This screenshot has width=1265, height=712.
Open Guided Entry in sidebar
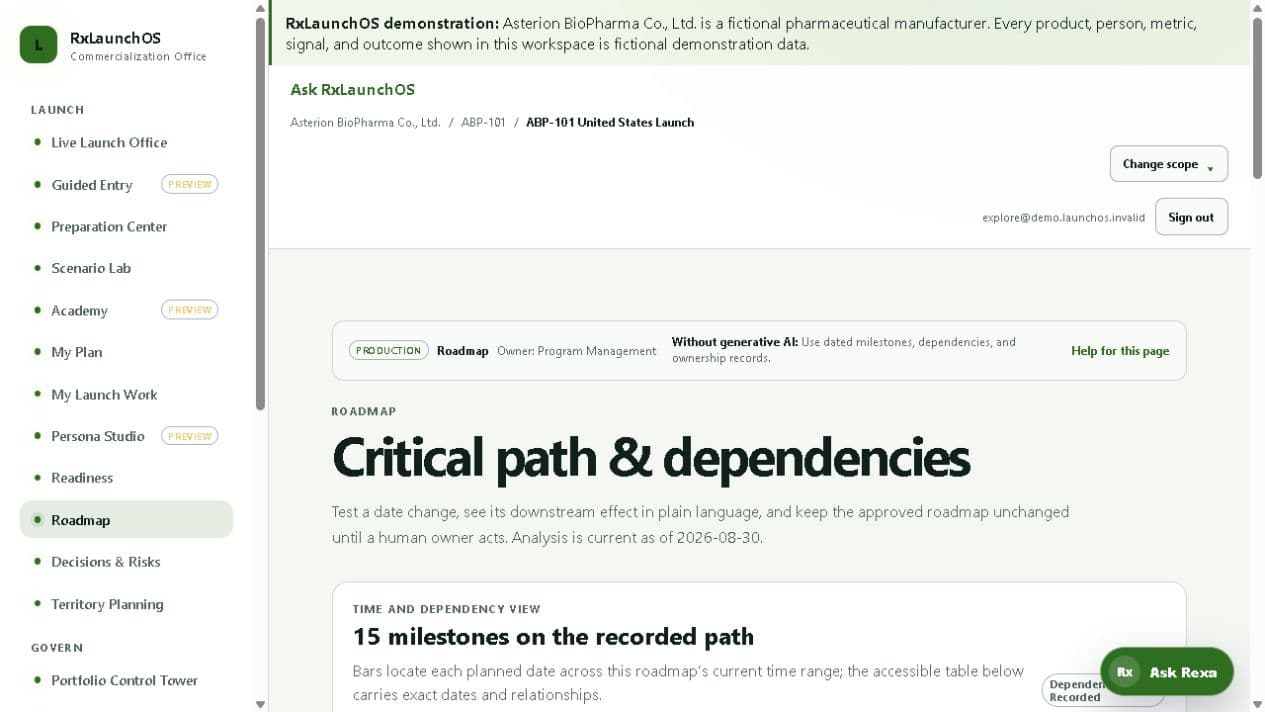click(92, 185)
